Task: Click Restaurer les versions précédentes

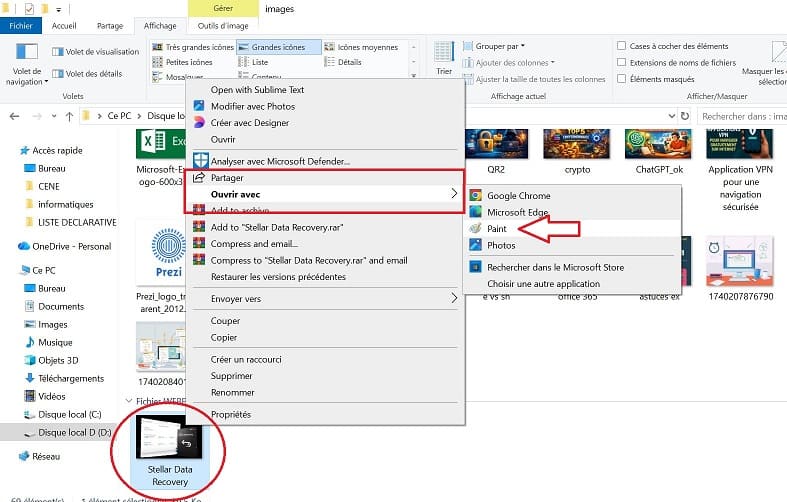Action: (x=278, y=277)
